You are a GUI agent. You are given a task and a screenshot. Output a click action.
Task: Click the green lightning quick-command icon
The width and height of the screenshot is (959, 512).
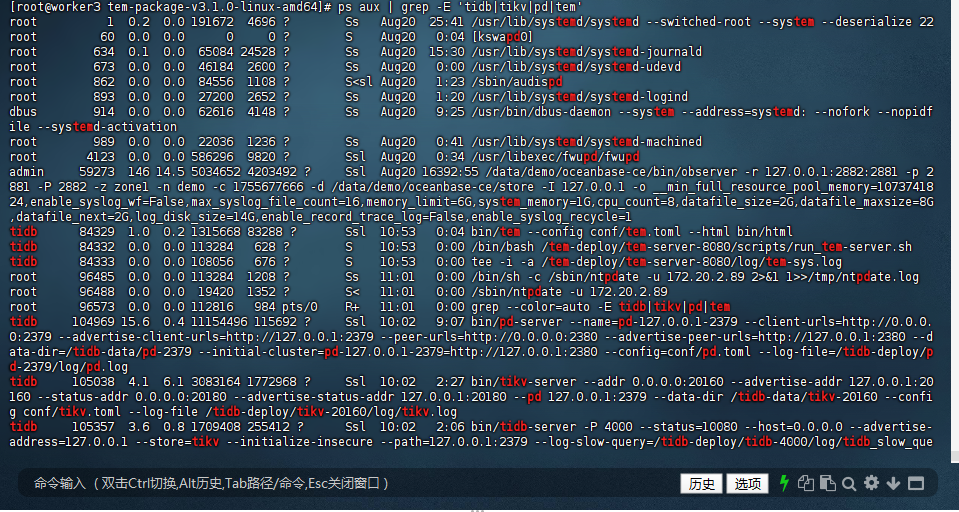tap(784, 483)
